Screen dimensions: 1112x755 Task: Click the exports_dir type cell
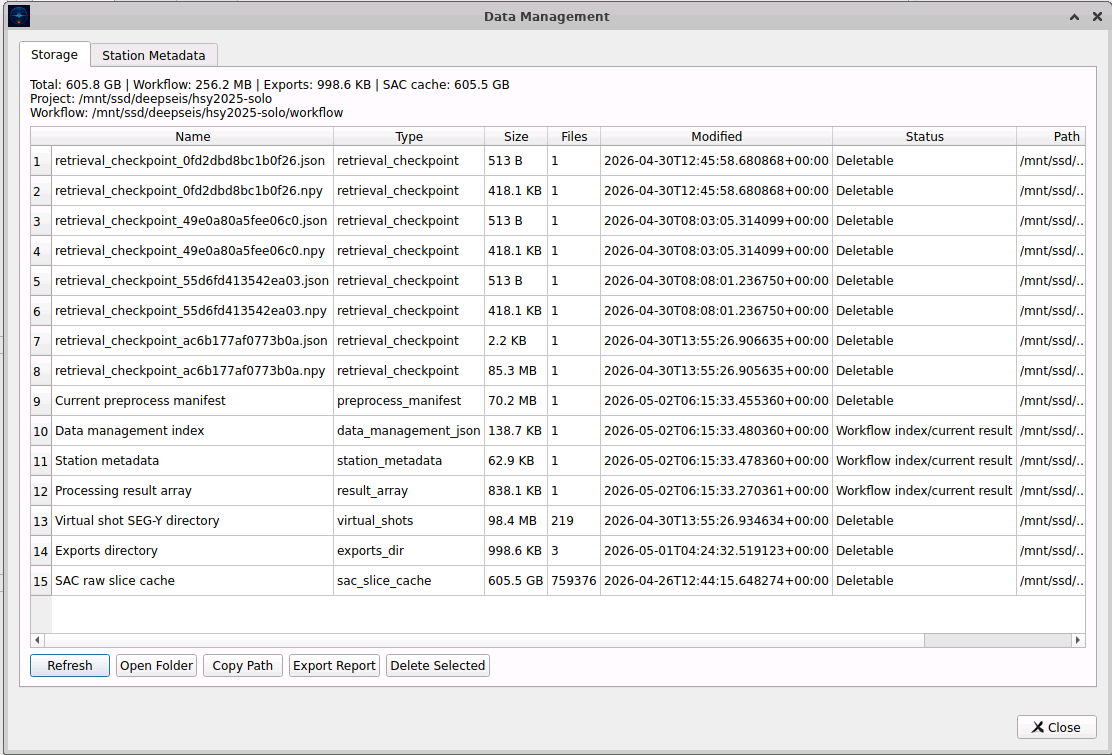click(409, 551)
